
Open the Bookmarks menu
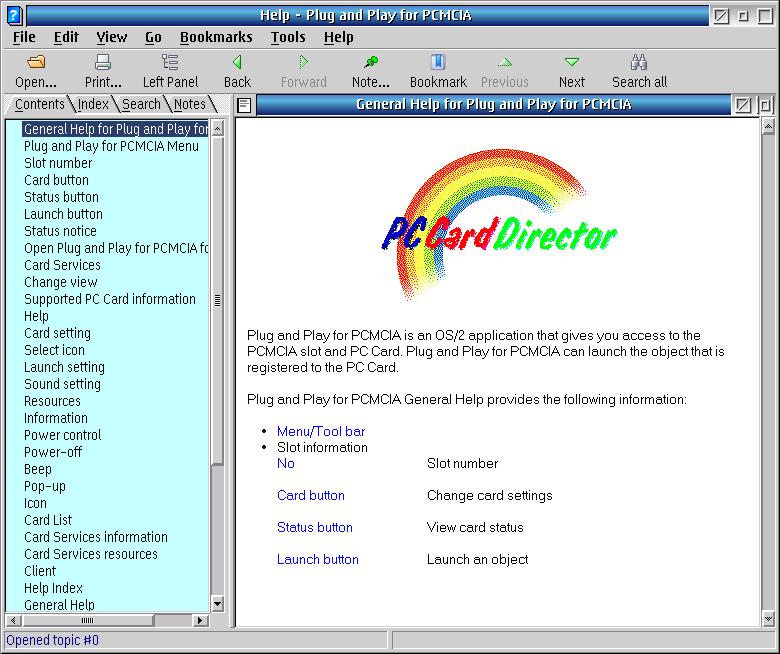point(216,37)
